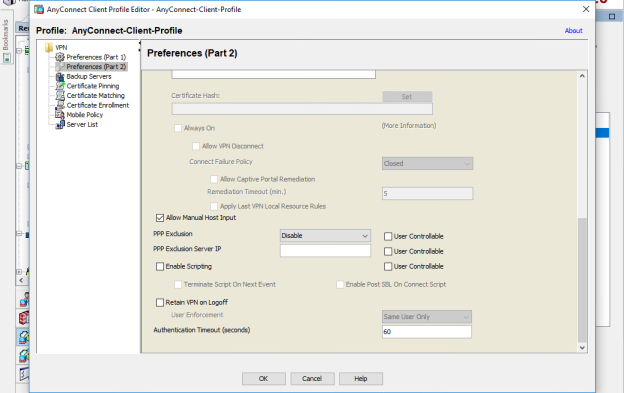
Task: Click the AnyConnect Profile Editor title bar icon
Action: [x=39, y=9]
